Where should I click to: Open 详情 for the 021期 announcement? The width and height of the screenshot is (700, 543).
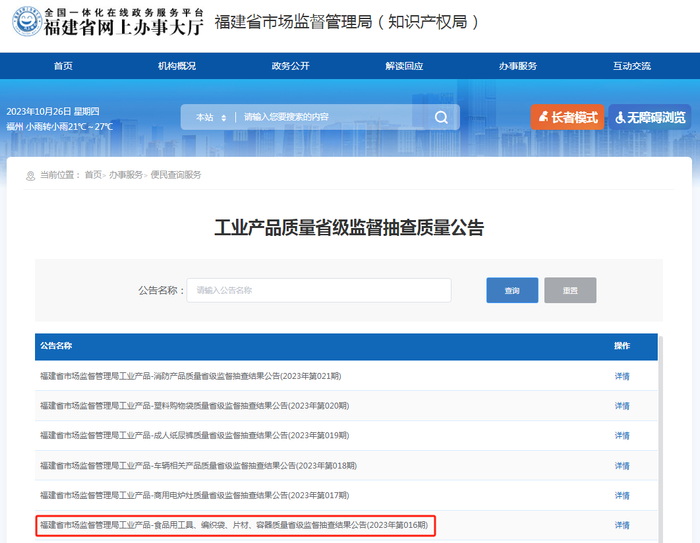click(622, 376)
